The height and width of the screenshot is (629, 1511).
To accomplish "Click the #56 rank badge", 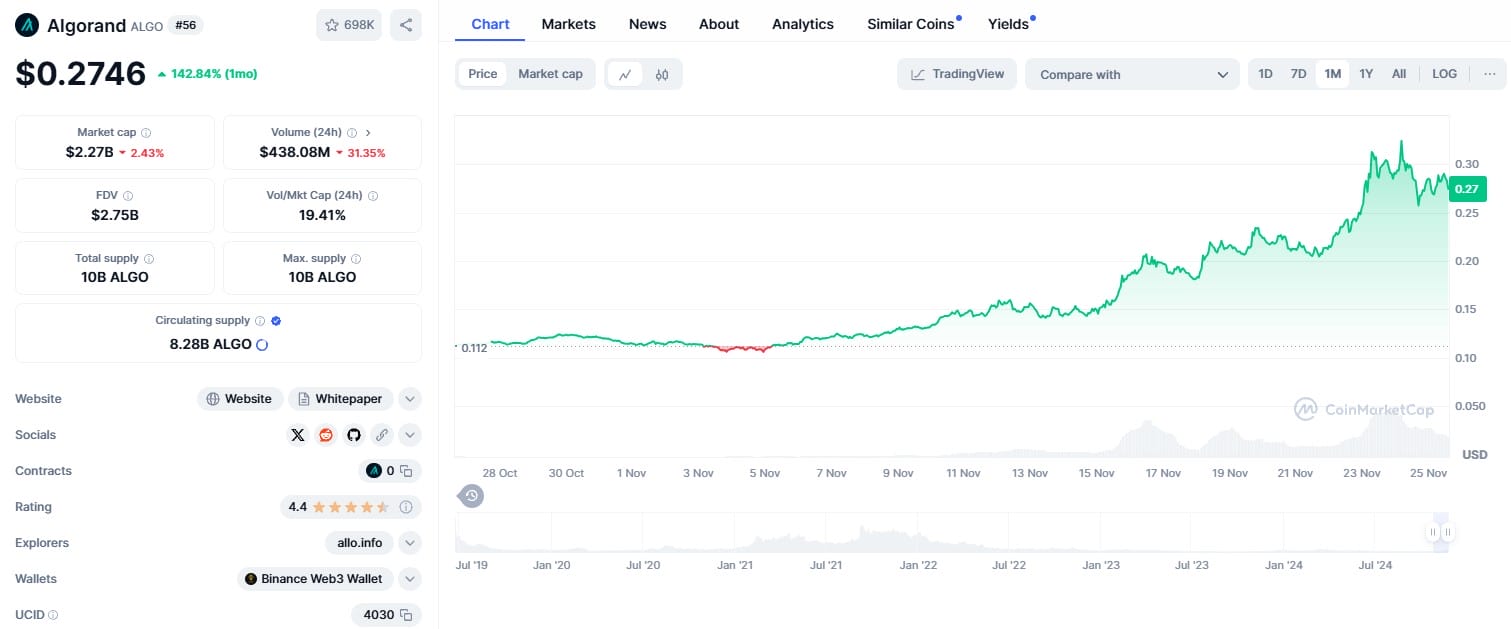I will (185, 25).
